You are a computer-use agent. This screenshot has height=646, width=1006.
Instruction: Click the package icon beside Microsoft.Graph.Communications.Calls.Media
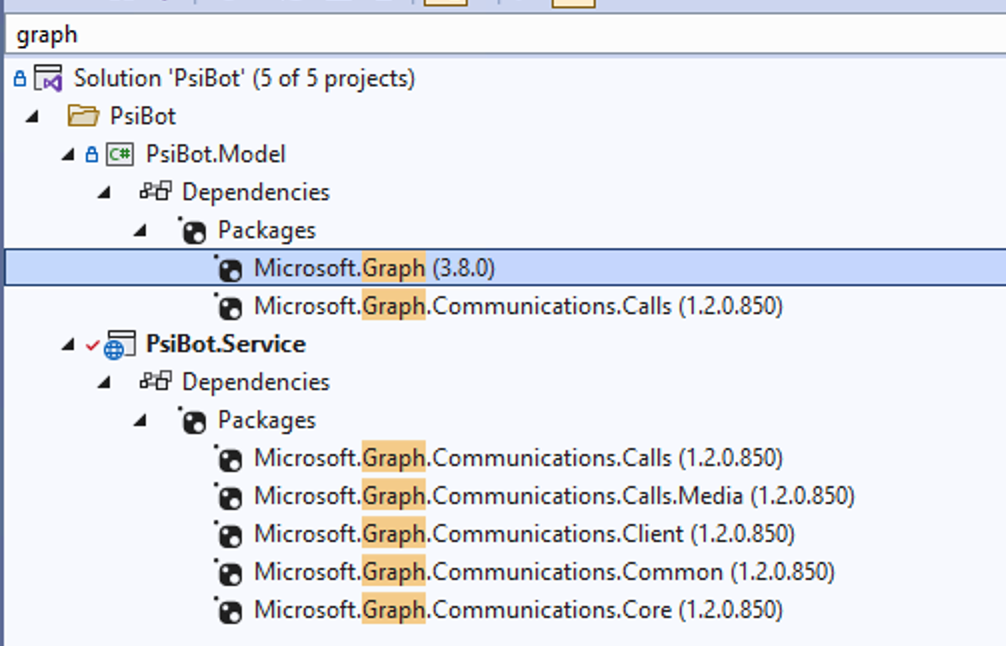[x=231, y=496]
